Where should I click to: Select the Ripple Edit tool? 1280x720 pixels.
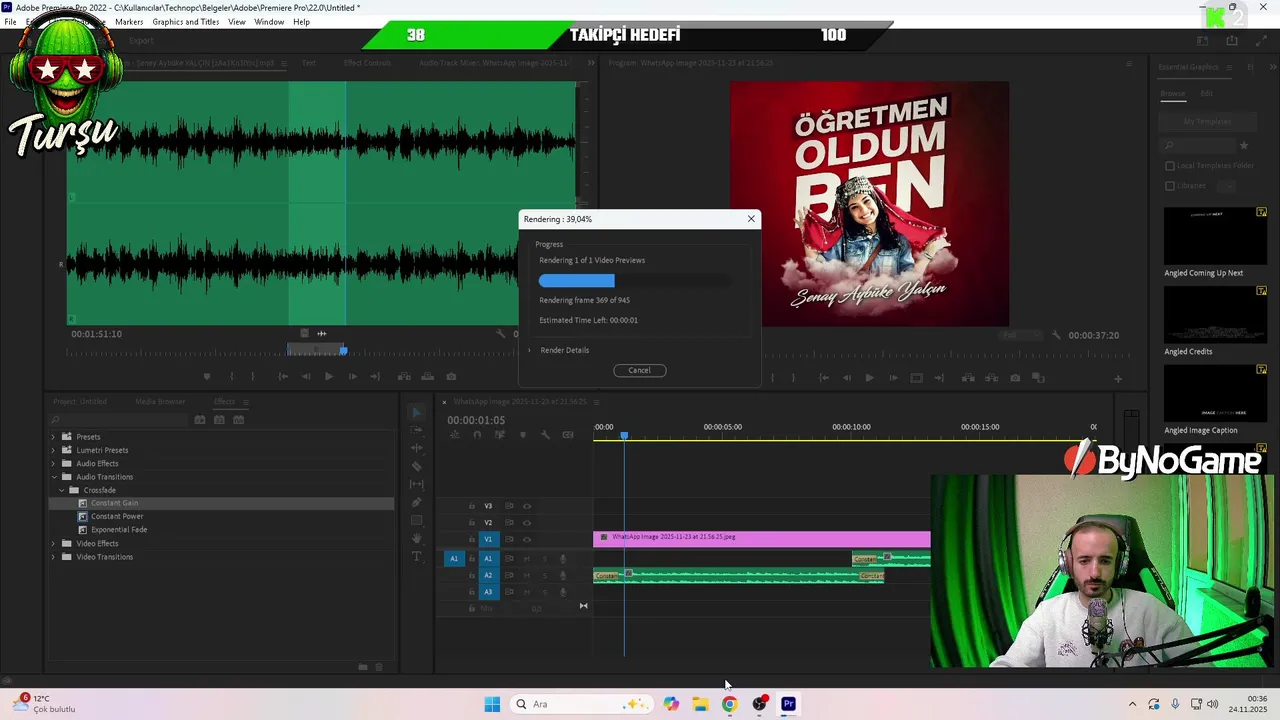[417, 448]
